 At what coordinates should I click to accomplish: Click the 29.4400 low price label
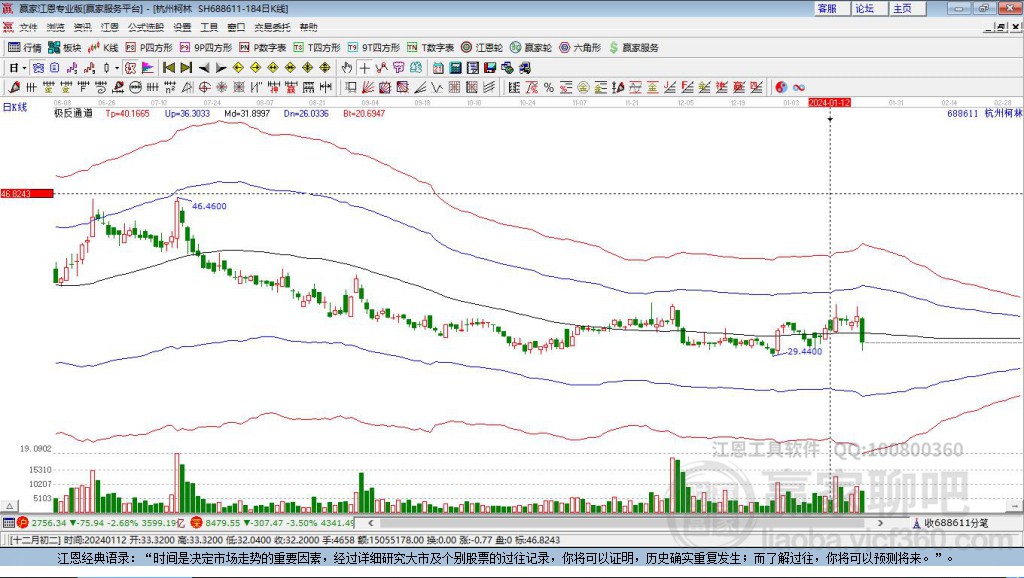(805, 351)
